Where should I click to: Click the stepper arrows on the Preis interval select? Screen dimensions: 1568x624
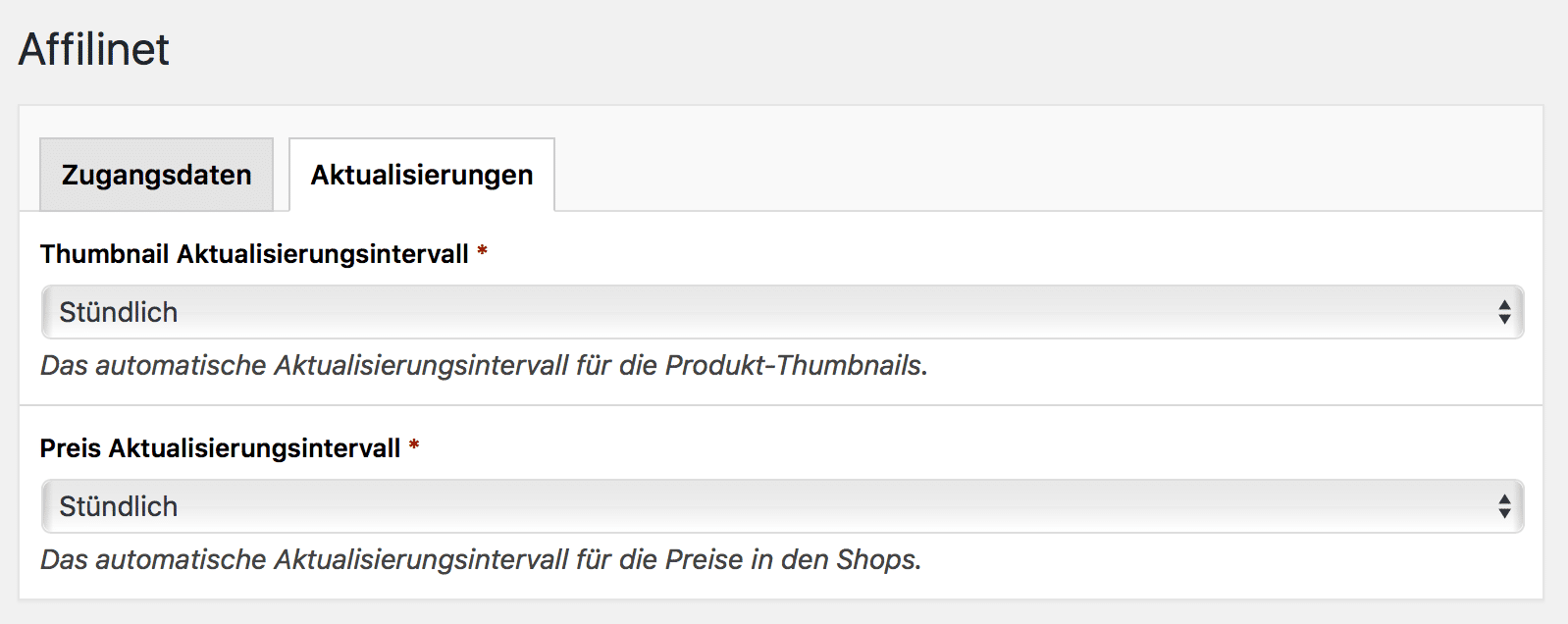tap(1506, 505)
